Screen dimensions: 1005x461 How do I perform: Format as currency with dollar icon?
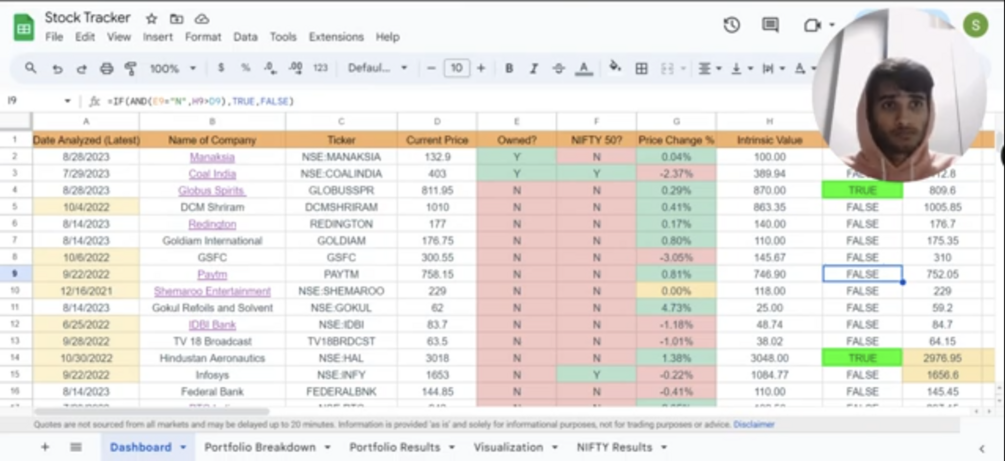click(221, 68)
